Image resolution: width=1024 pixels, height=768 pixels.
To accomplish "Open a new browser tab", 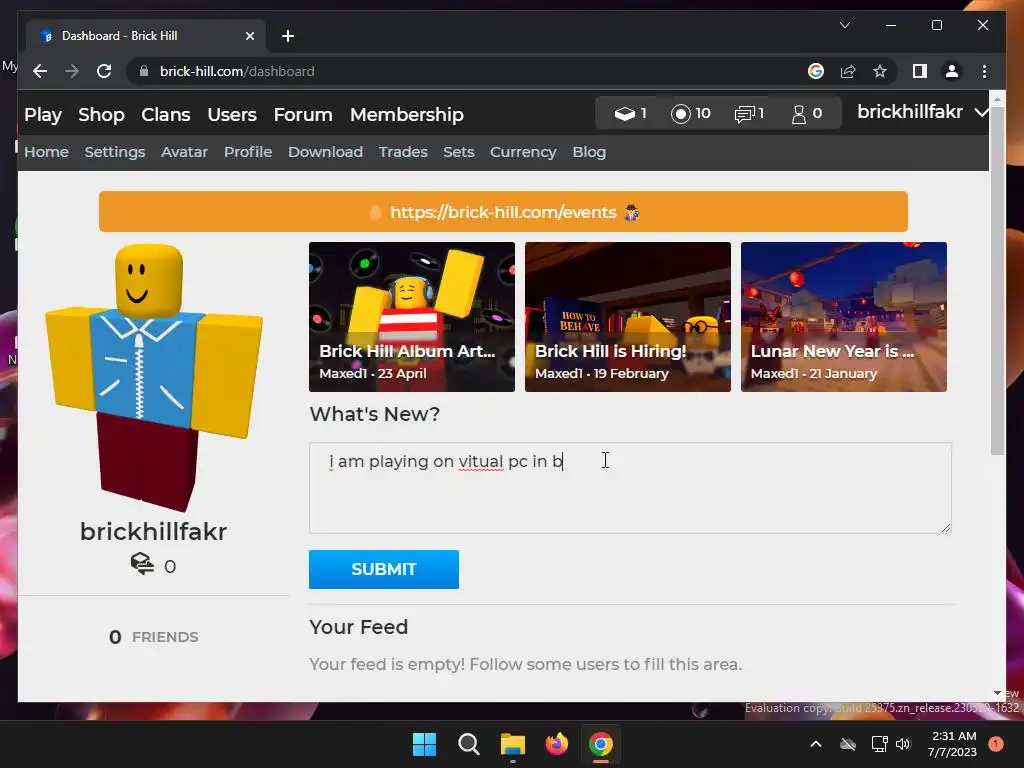I will [288, 36].
